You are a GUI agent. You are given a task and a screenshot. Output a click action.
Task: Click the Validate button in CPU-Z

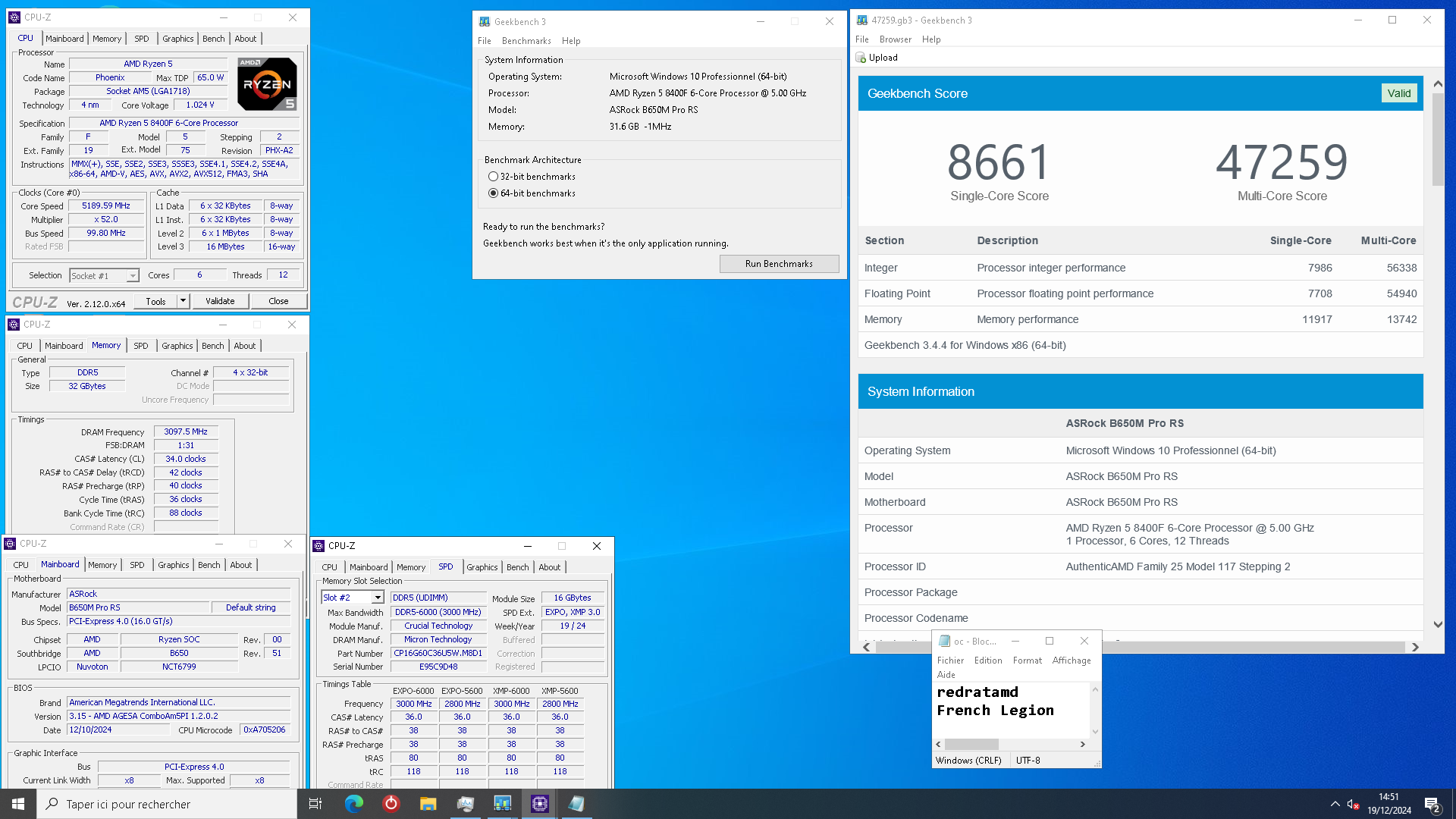(x=220, y=301)
